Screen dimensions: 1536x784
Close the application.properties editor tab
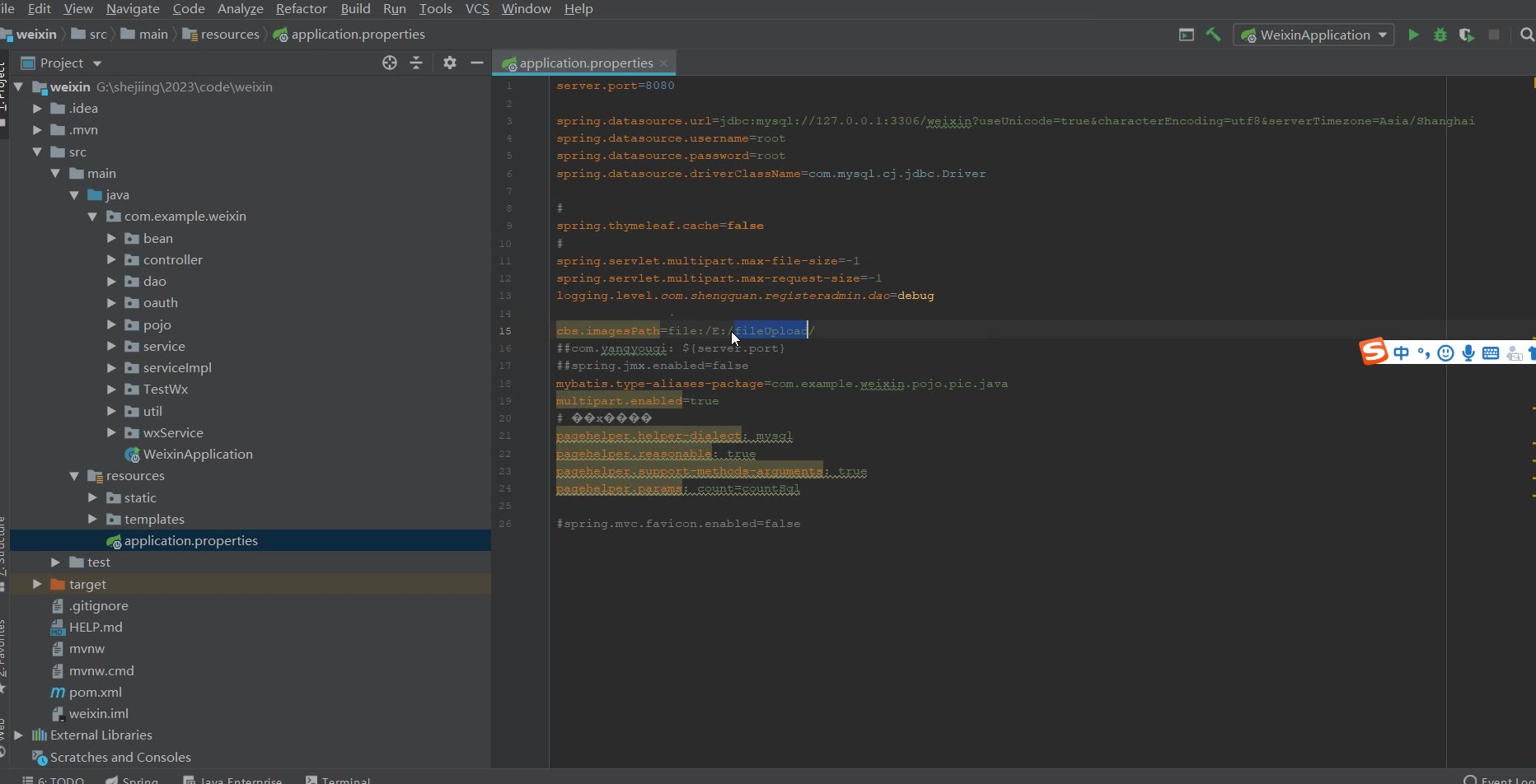click(664, 63)
